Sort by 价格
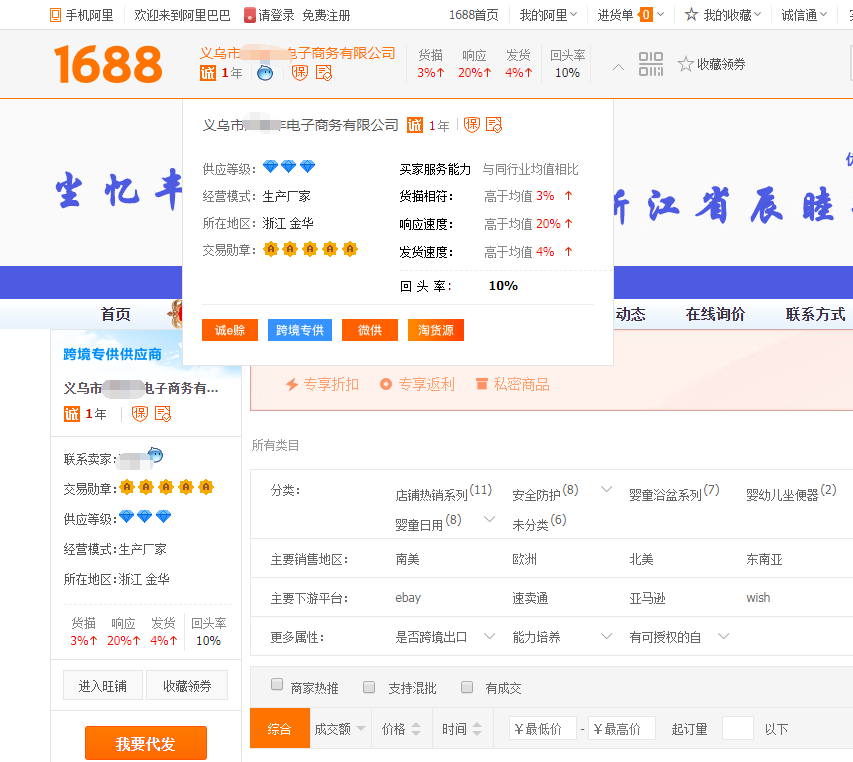The image size is (853, 762). pos(401,728)
